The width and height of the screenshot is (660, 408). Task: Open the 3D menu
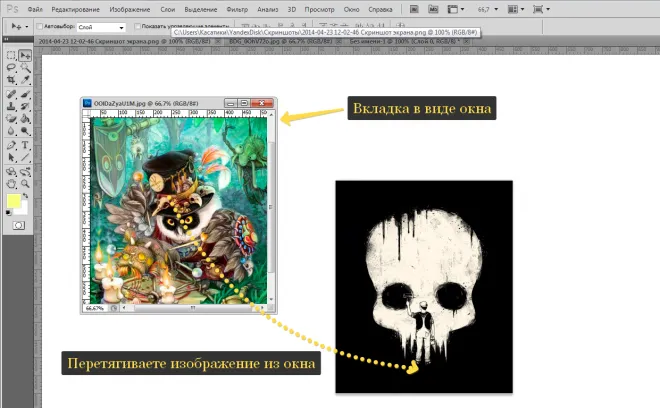(292, 9)
